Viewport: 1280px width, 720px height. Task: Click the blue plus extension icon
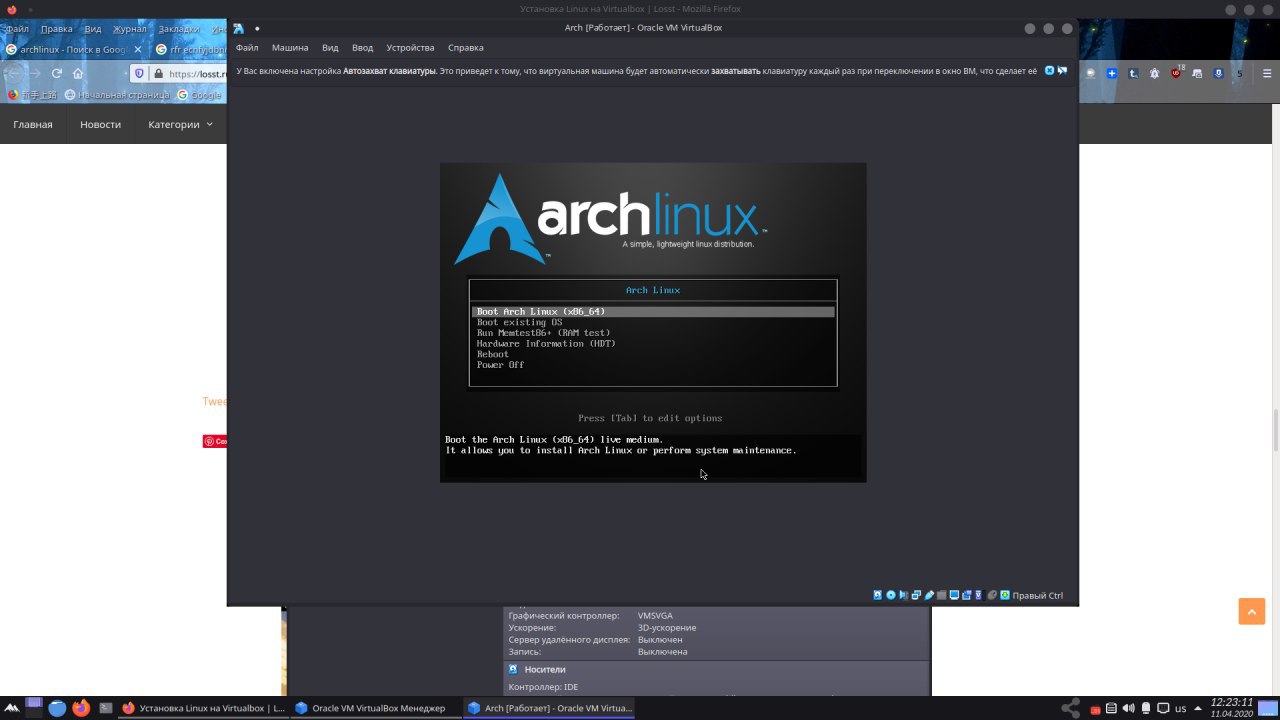tap(1112, 73)
